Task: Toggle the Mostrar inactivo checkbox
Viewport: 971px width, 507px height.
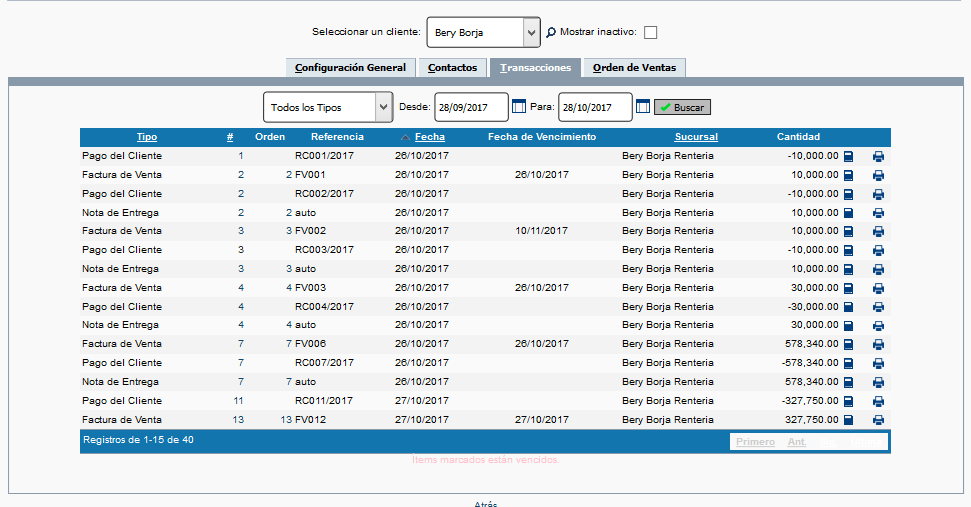Action: coord(650,33)
